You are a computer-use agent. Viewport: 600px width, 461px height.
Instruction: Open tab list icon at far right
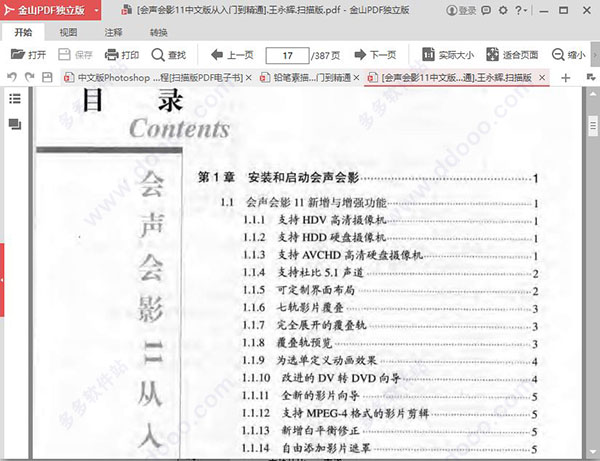pyautogui.click(x=591, y=78)
